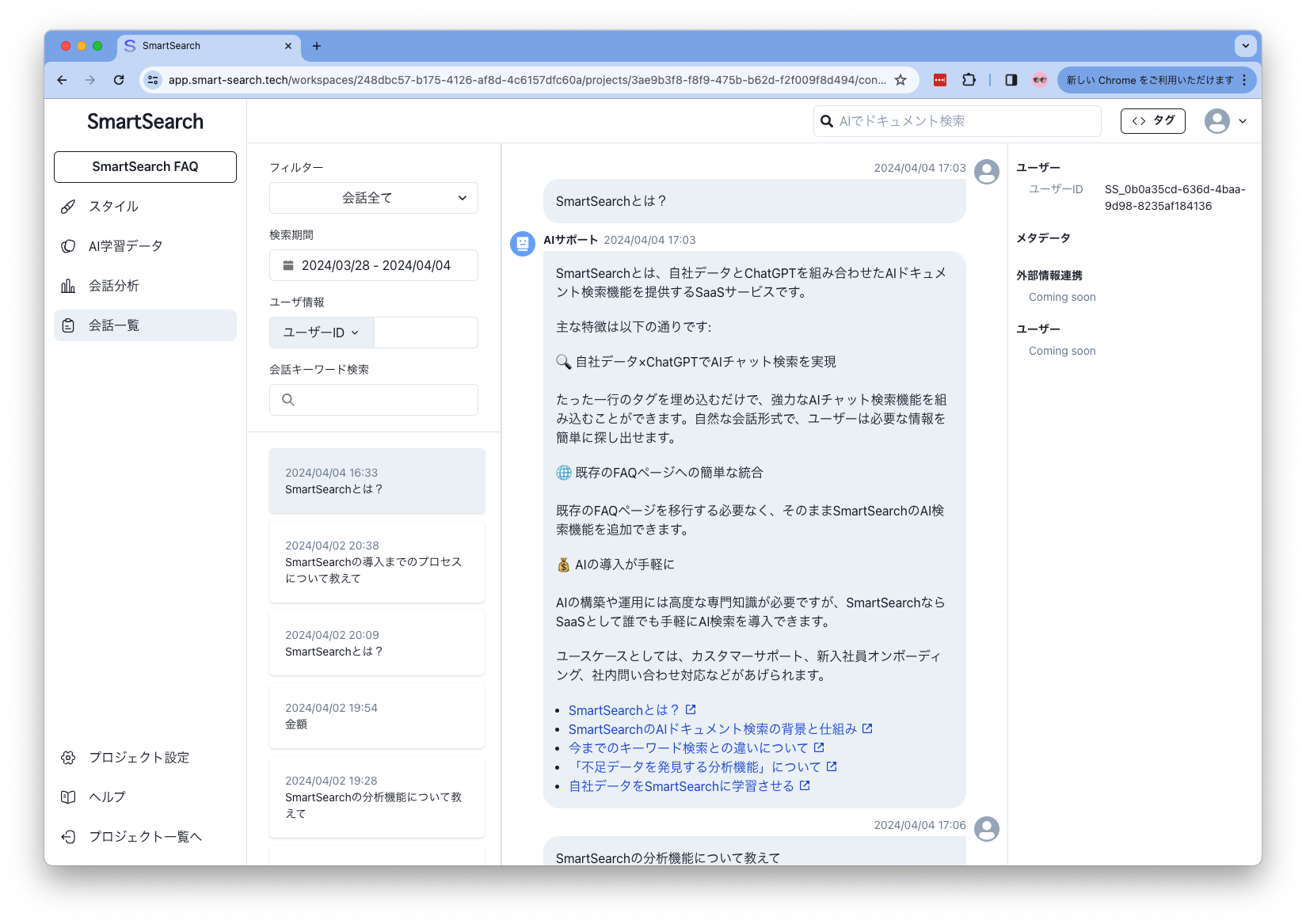The width and height of the screenshot is (1306, 924).
Task: Click the SmartSearch logo
Action: 145,121
